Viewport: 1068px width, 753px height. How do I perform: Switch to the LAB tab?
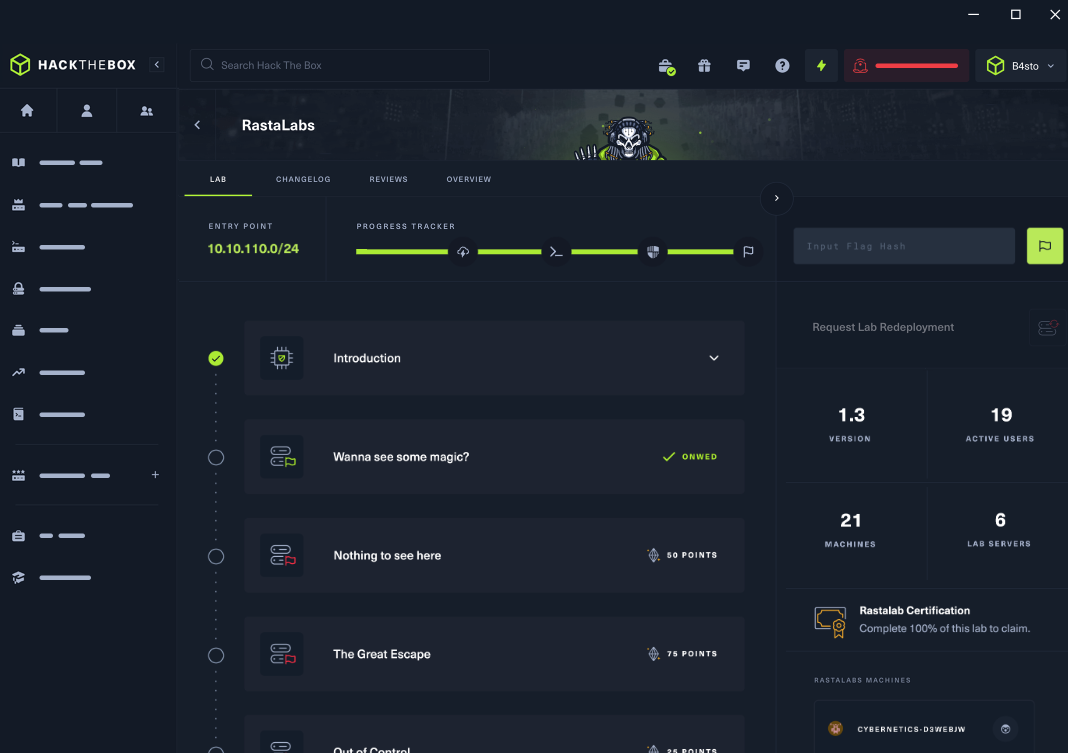[218, 179]
